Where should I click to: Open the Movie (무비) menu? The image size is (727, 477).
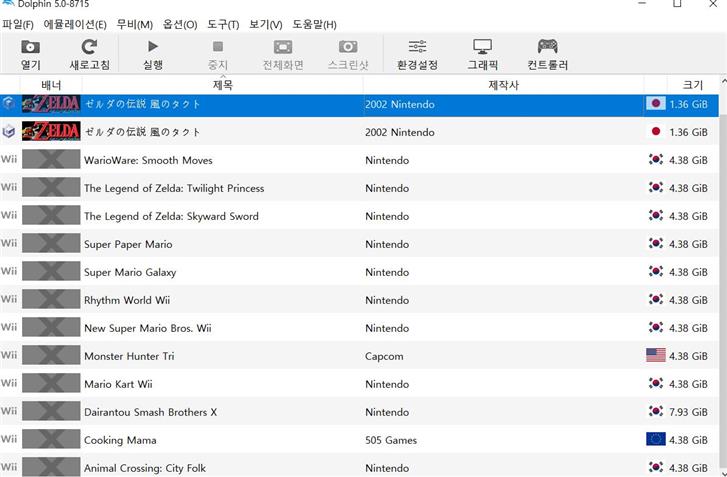[134, 25]
